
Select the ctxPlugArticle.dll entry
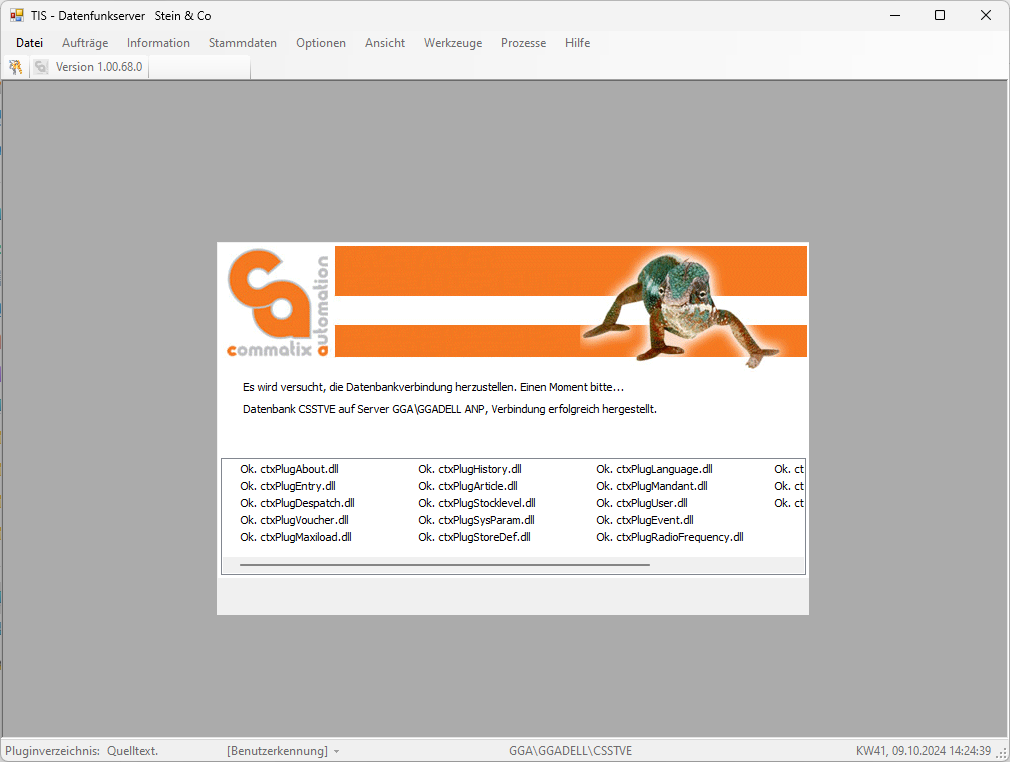(468, 486)
